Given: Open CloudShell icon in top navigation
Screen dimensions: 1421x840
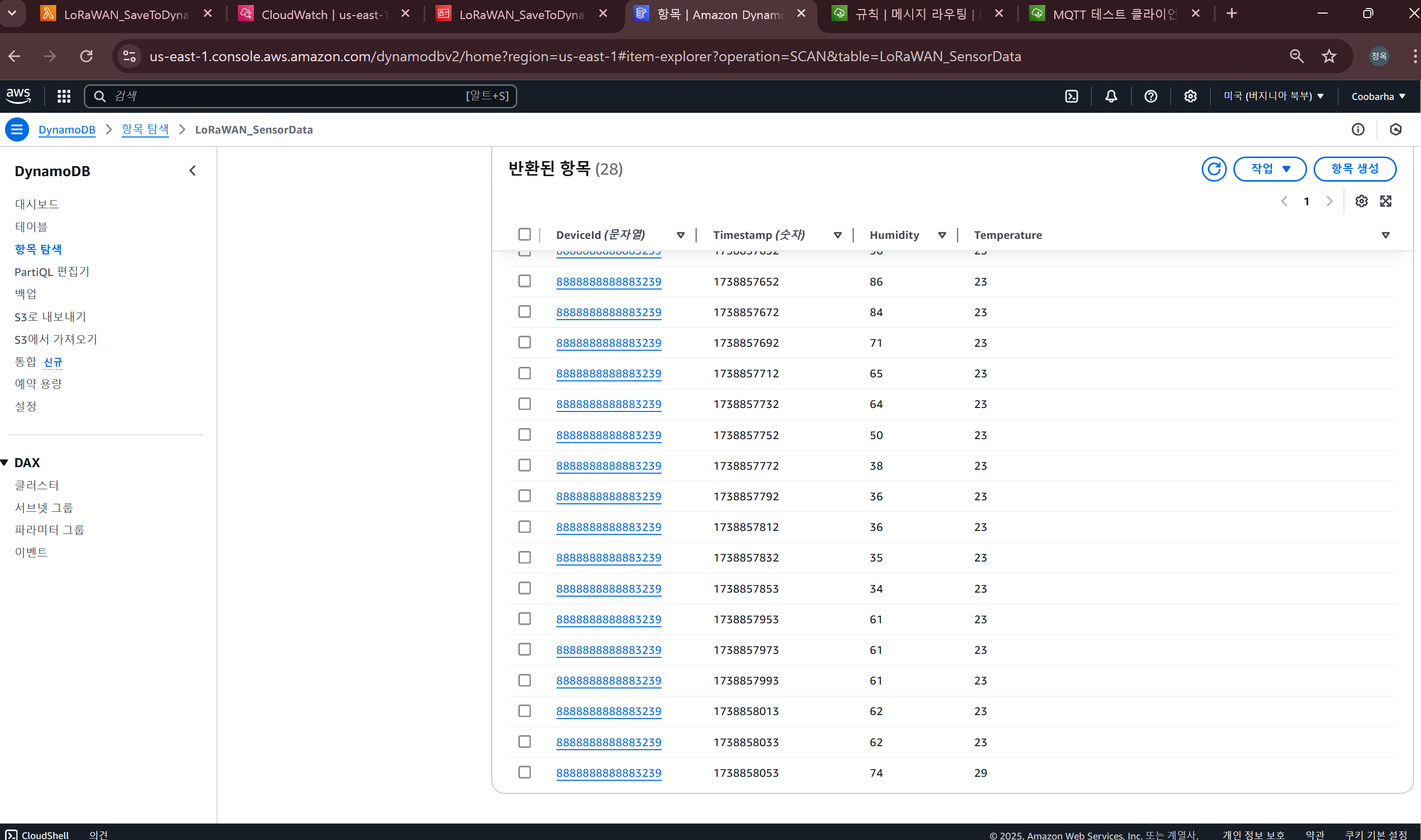Looking at the screenshot, I should pos(1072,96).
